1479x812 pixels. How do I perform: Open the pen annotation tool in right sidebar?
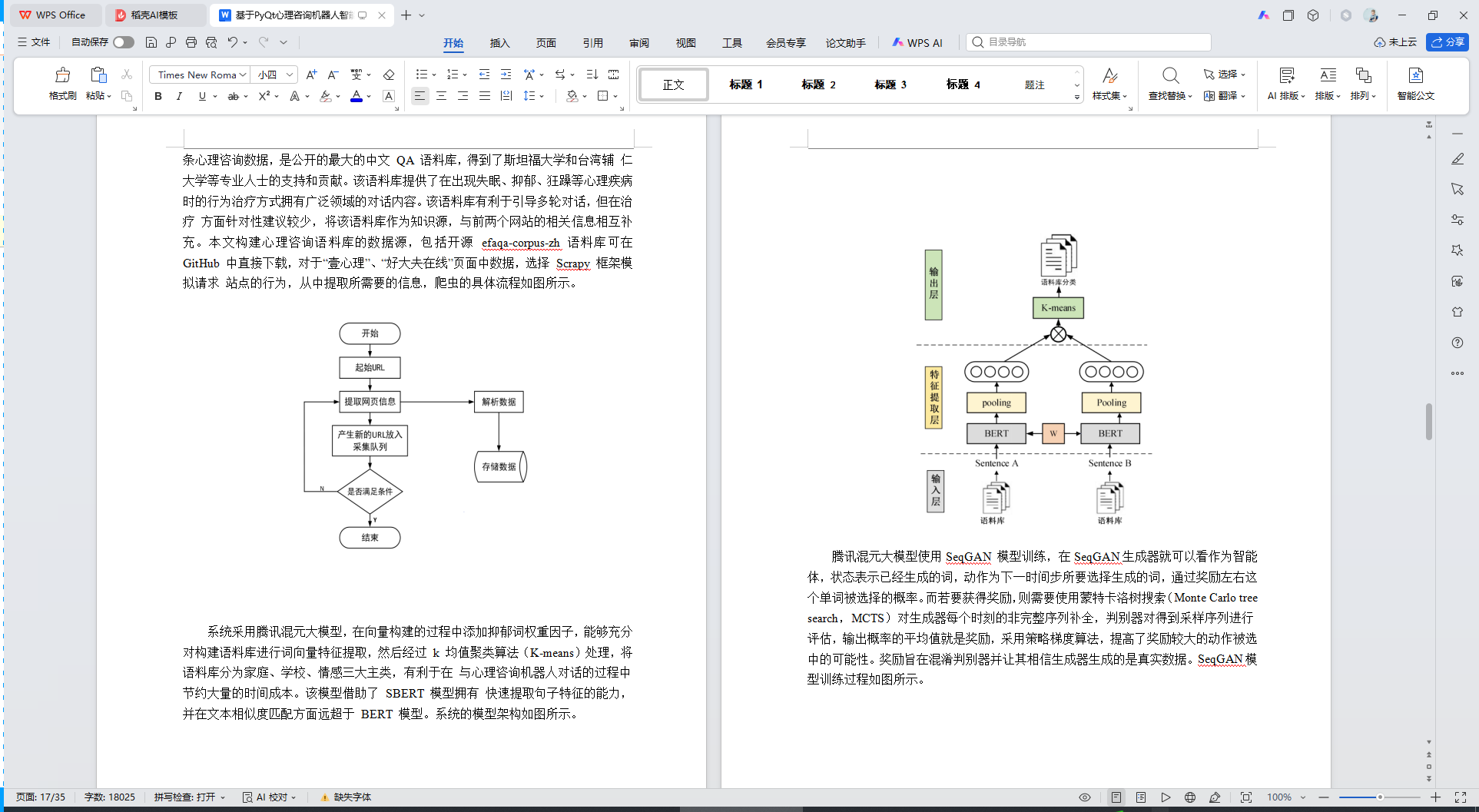click(x=1457, y=158)
